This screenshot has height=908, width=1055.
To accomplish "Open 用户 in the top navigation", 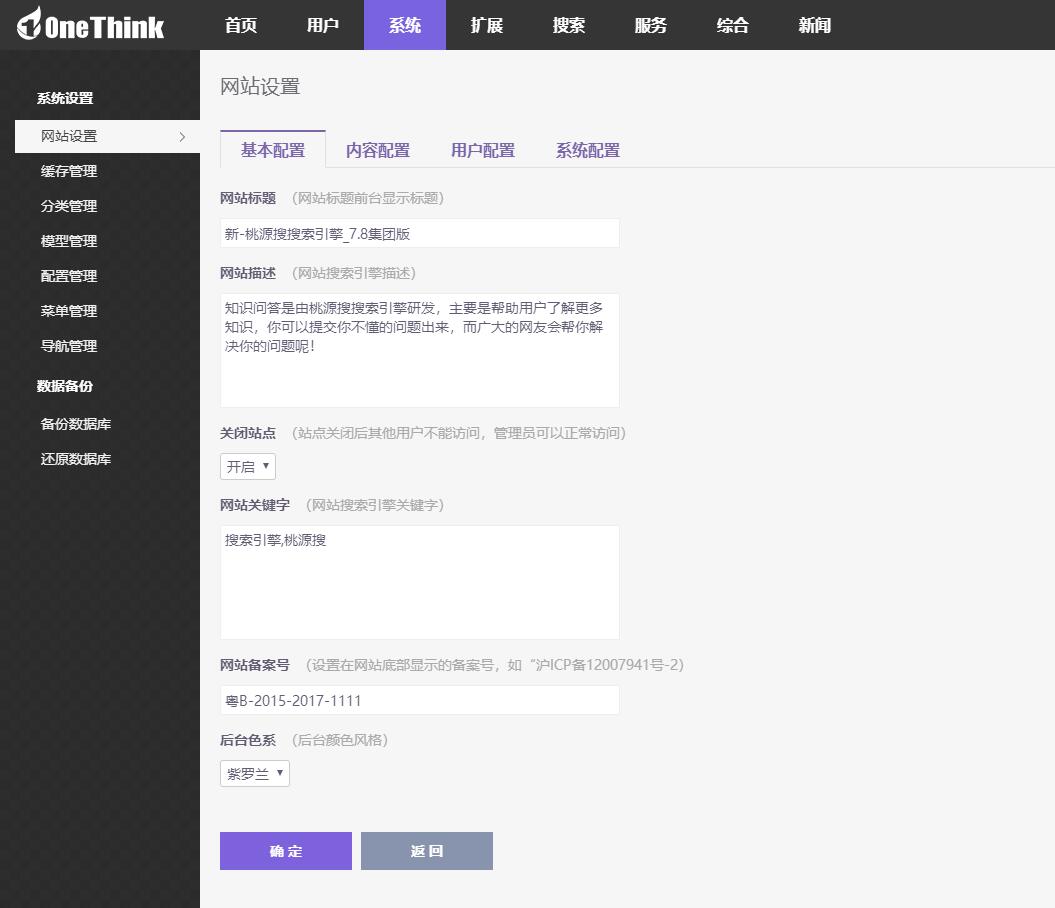I will 323,25.
